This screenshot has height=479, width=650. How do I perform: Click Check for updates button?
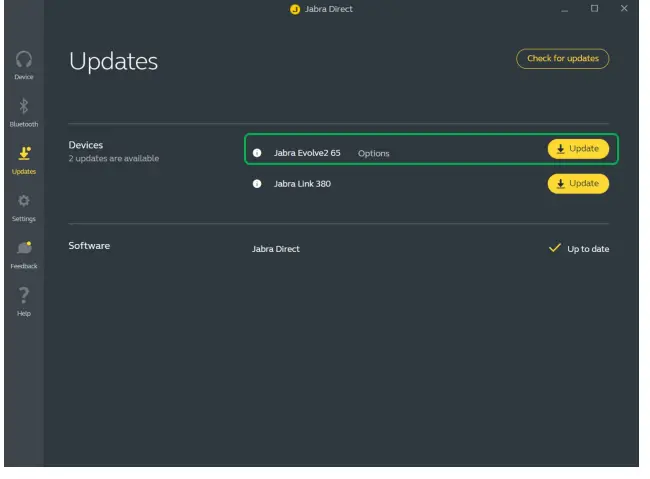(x=563, y=59)
